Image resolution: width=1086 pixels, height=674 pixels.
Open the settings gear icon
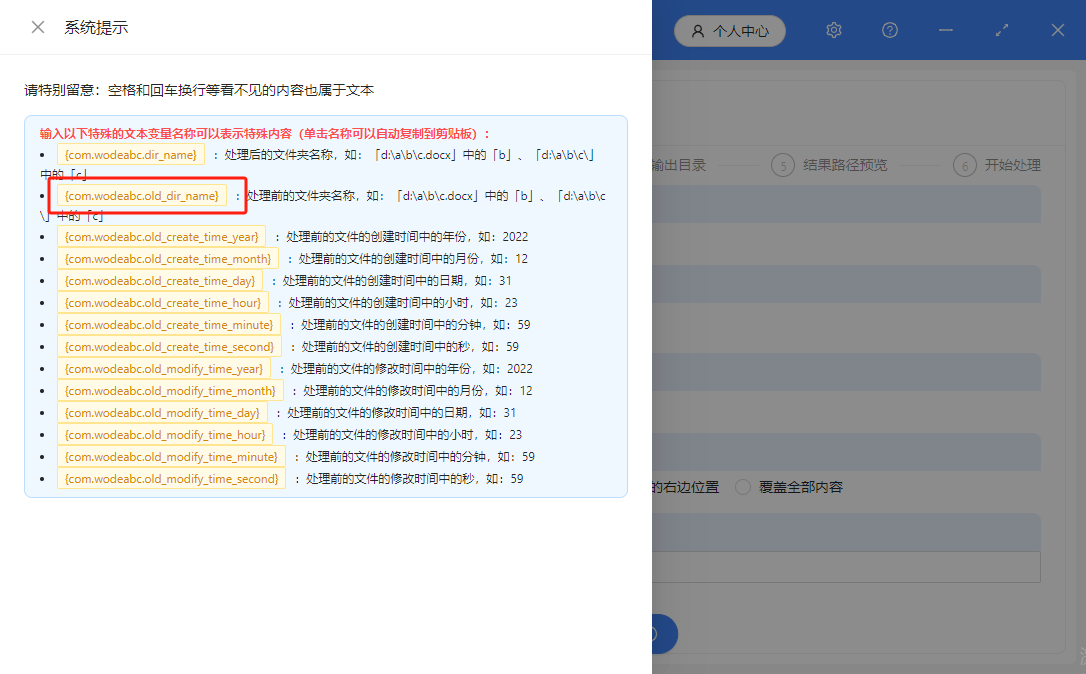pyautogui.click(x=833, y=30)
